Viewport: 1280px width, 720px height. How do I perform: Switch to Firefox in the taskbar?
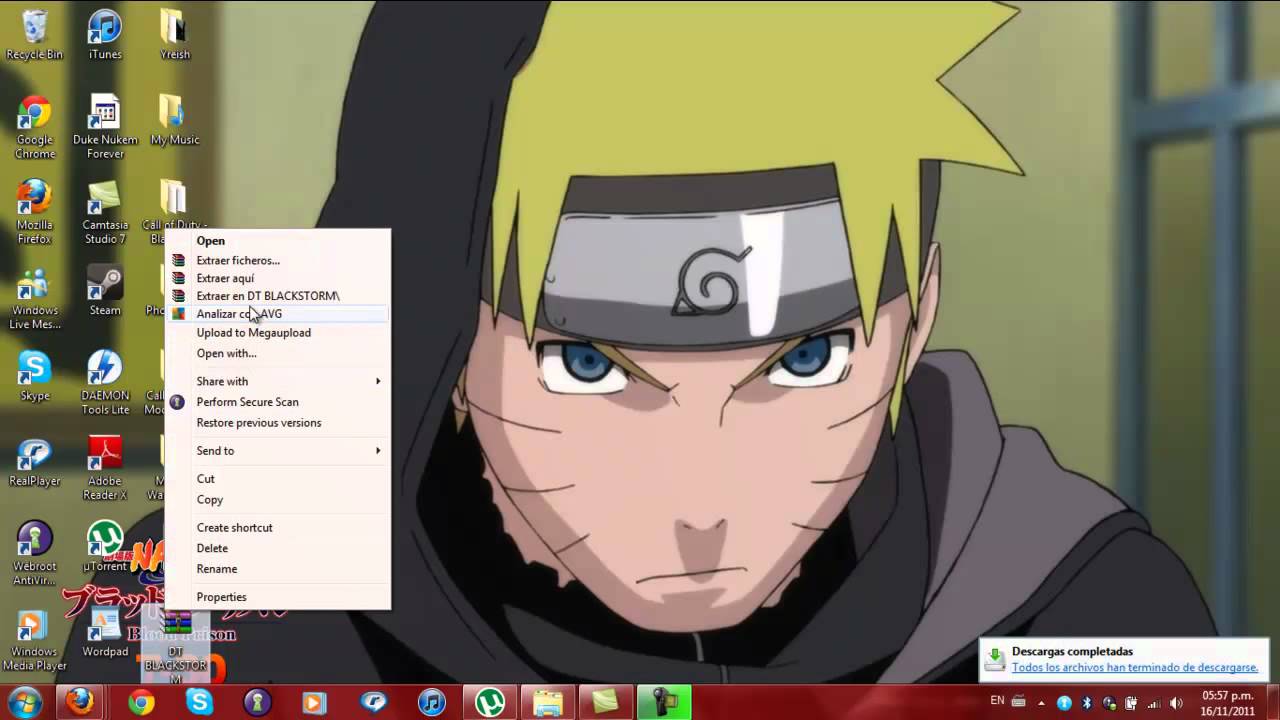coord(81,702)
